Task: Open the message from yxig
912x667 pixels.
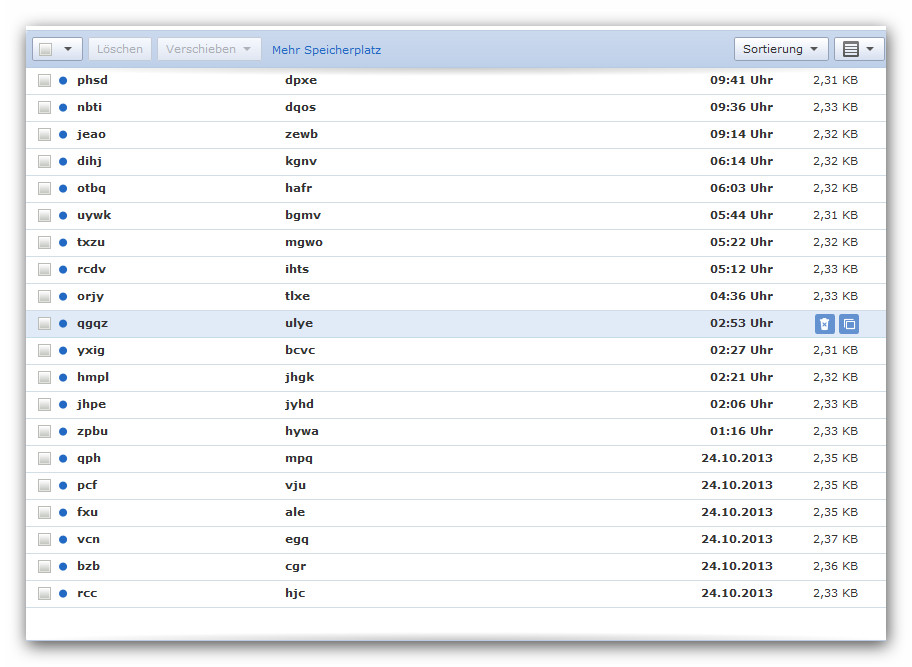Action: click(91, 350)
